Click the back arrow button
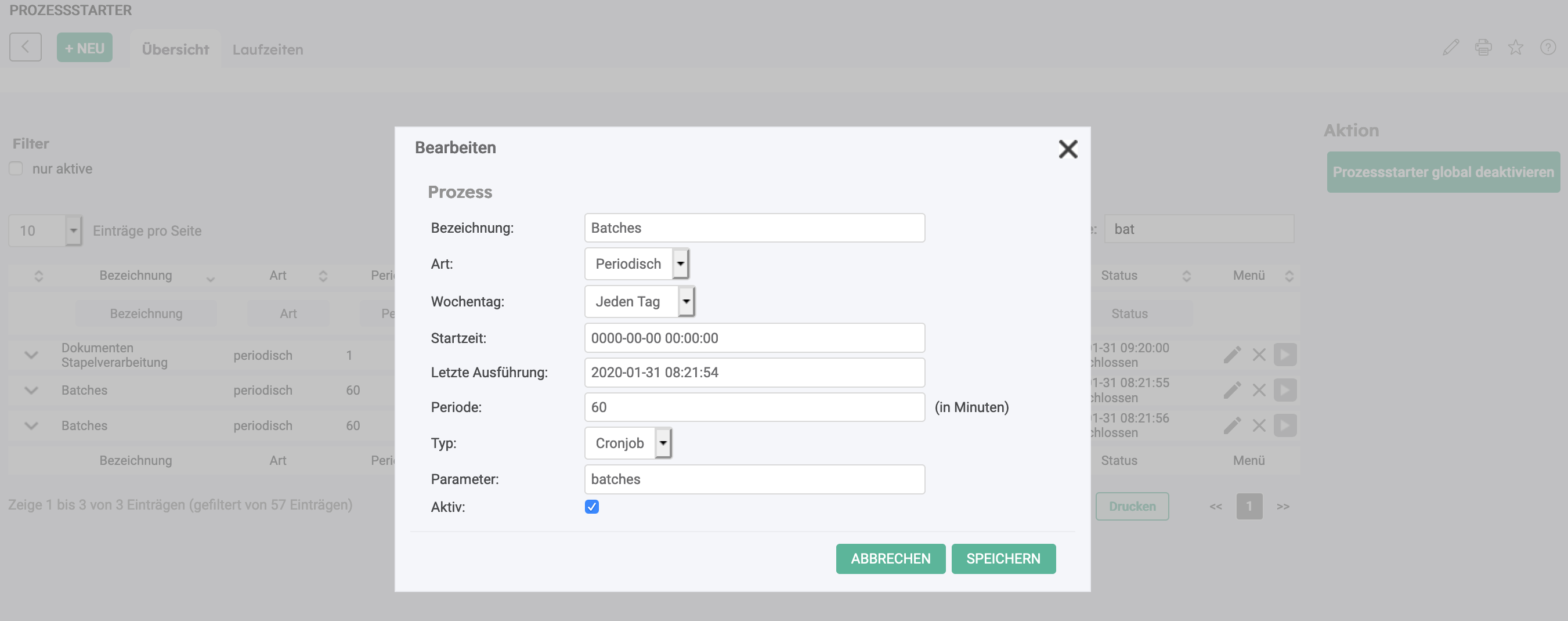 26,47
